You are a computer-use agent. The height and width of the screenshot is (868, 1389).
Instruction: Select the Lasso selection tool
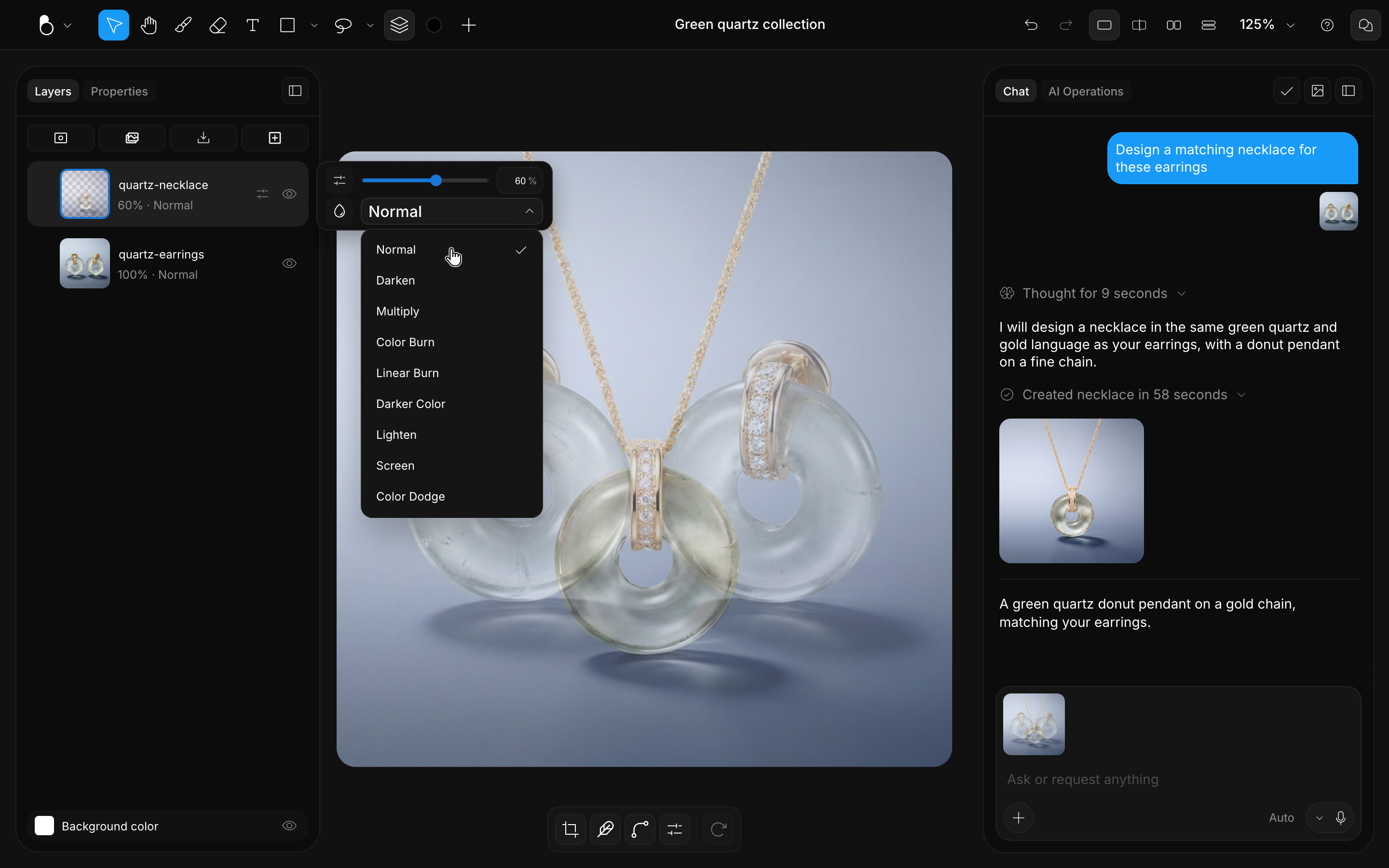click(x=343, y=25)
